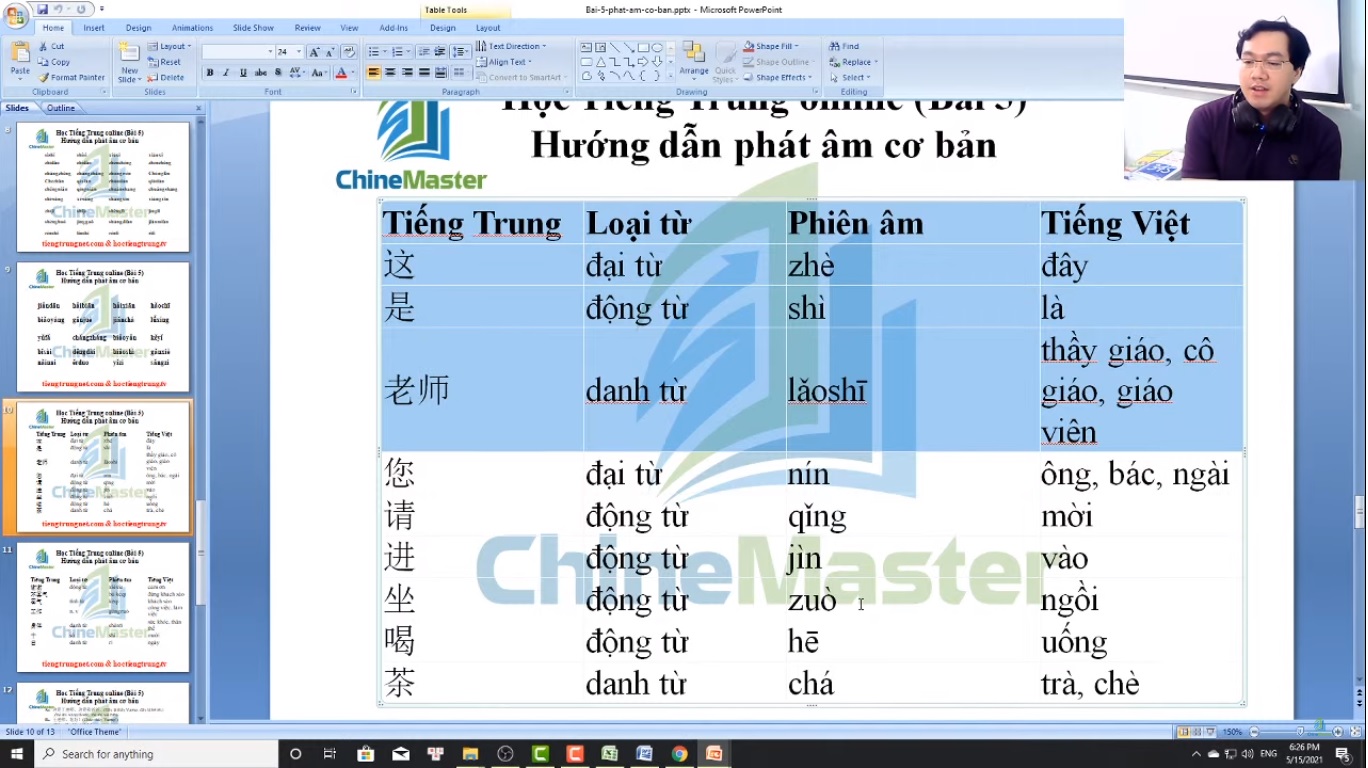Toggle strikethrough formatting
Image resolution: width=1368 pixels, height=768 pixels.
coord(261,73)
